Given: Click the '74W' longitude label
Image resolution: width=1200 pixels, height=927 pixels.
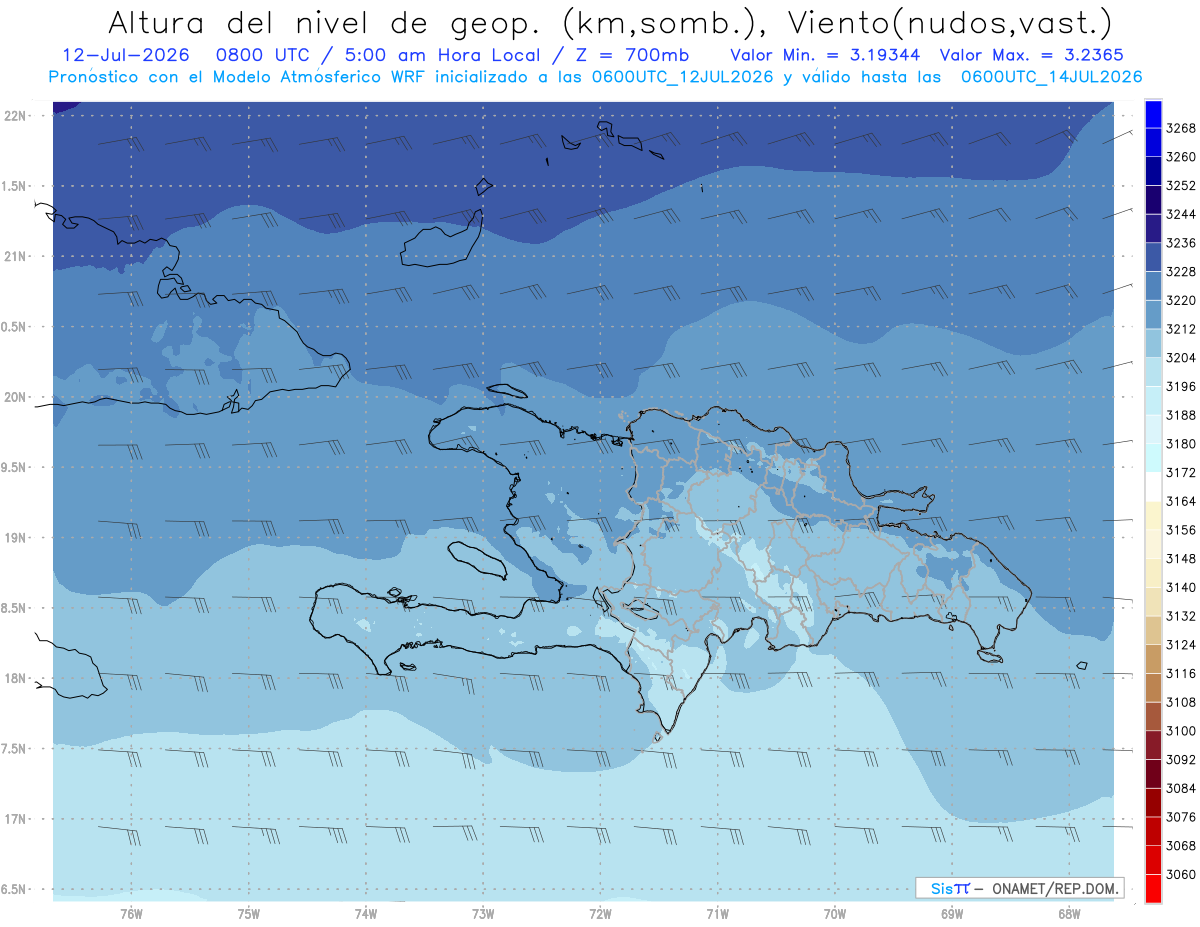Looking at the screenshot, I should tap(366, 913).
